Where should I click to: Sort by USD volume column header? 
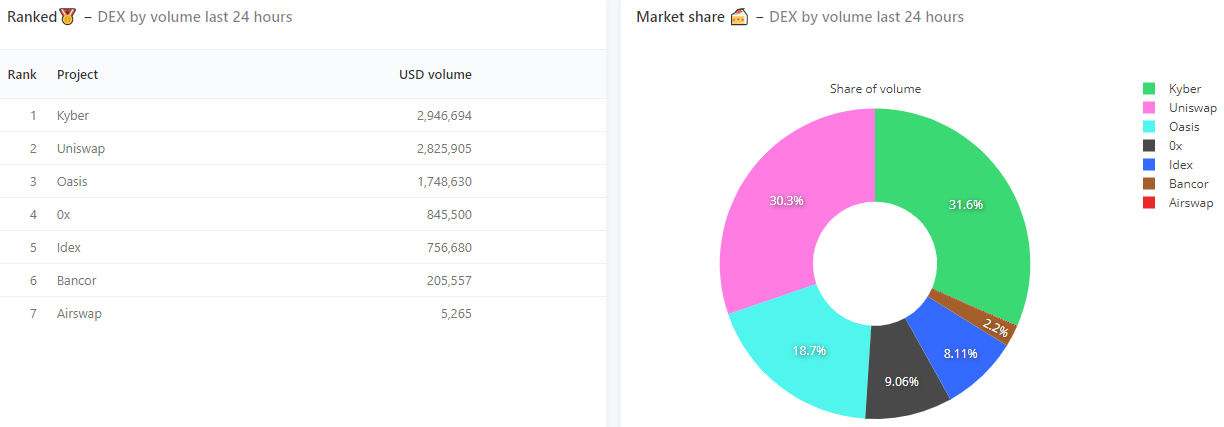[x=435, y=75]
